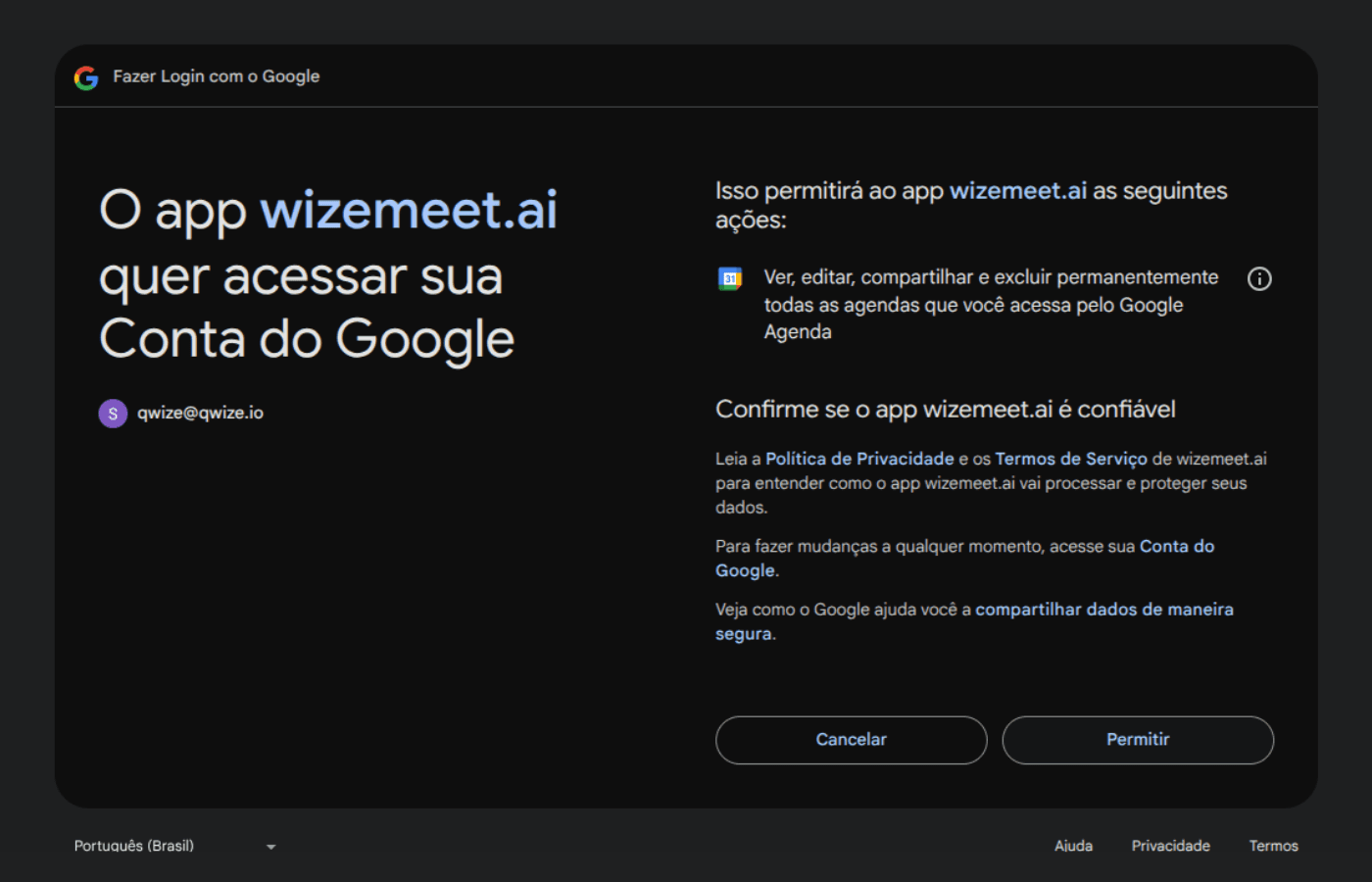Click the purple account avatar

click(x=113, y=414)
